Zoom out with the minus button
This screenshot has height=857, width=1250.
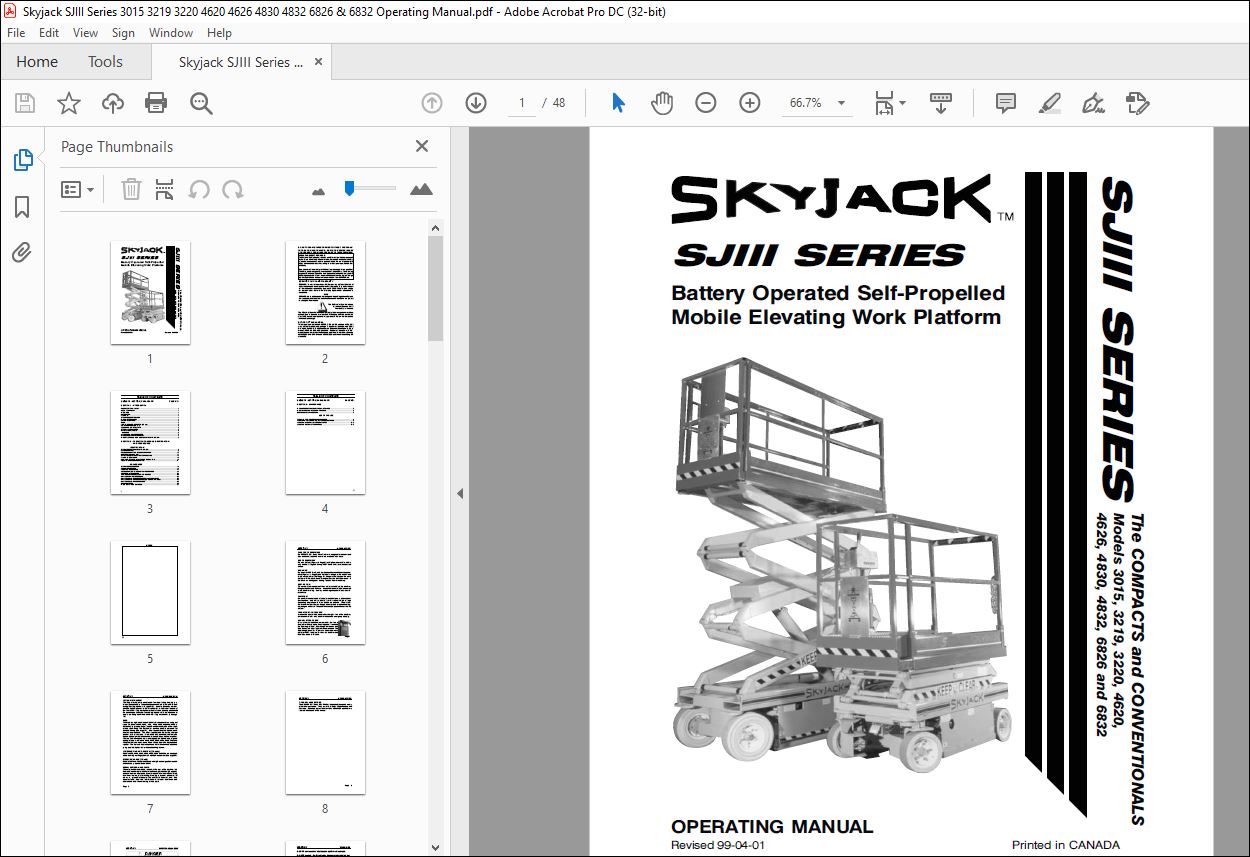(706, 102)
